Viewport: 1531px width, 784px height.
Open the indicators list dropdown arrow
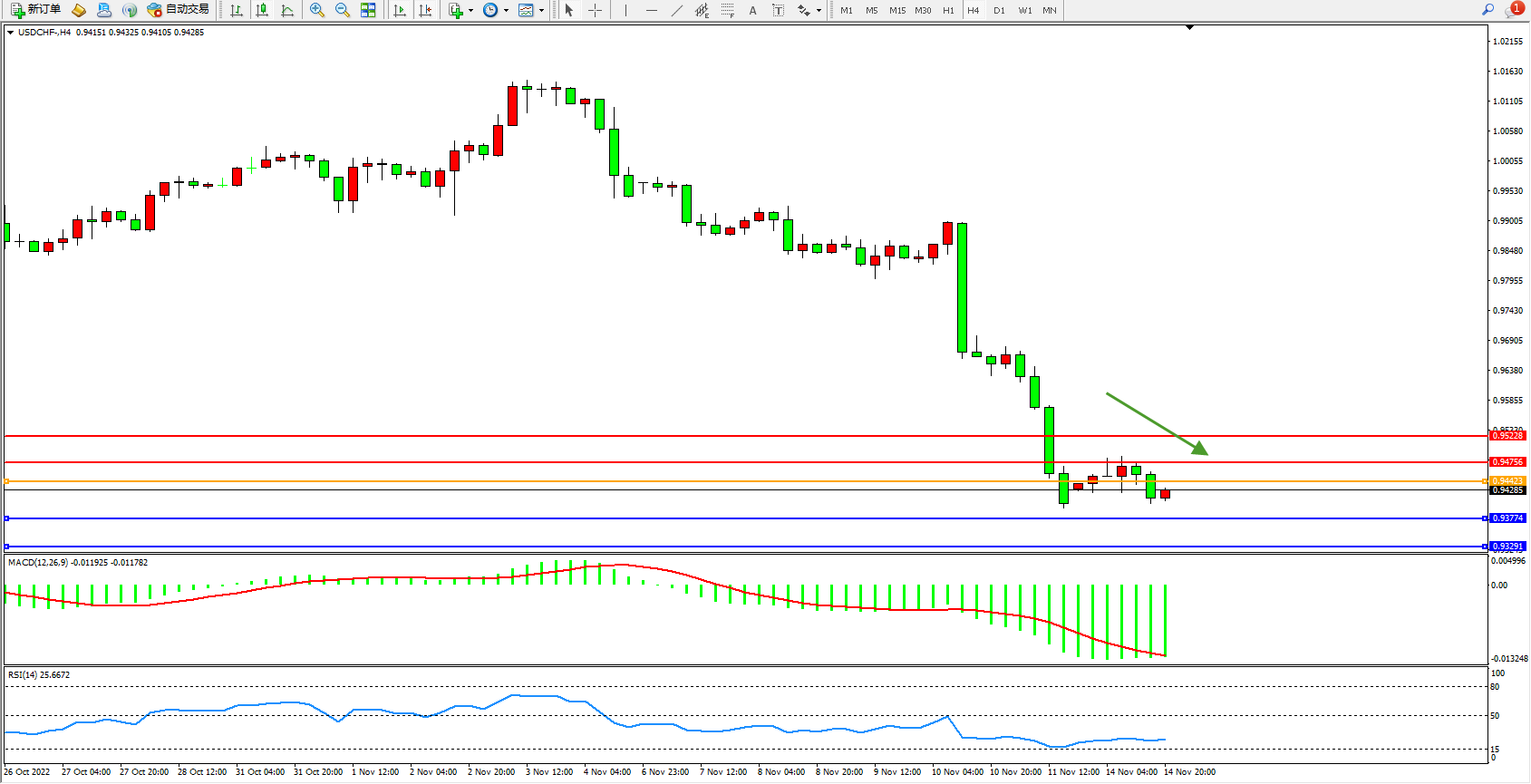pos(470,11)
